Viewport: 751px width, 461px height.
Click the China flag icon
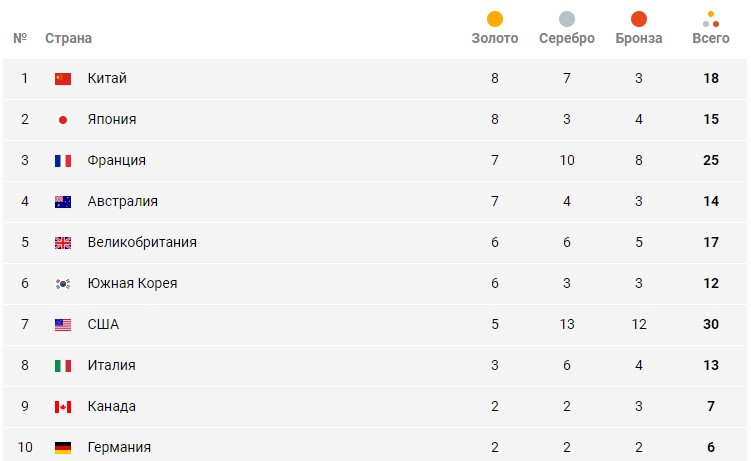pyautogui.click(x=63, y=79)
